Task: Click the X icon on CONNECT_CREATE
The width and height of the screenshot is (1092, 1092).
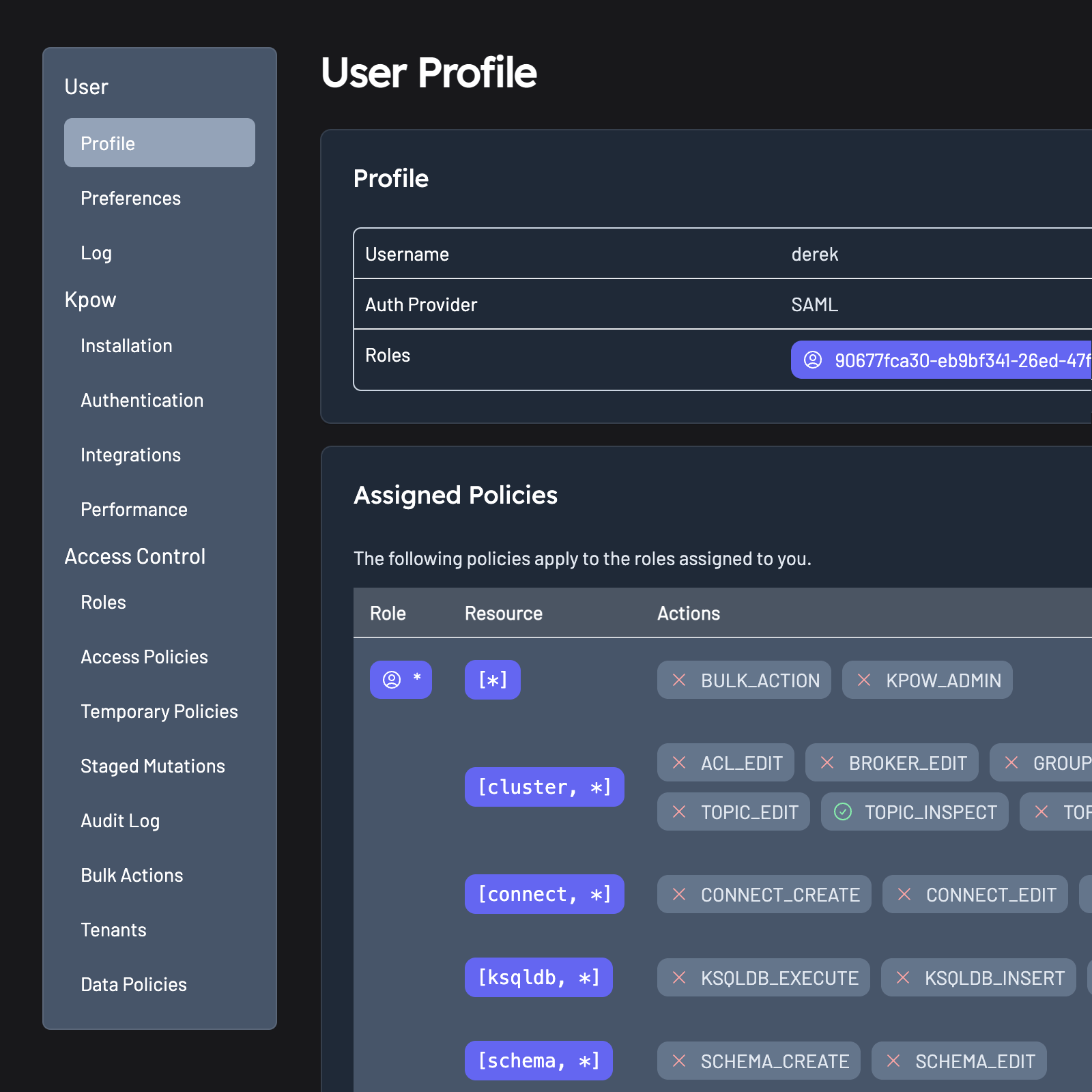Action: pos(679,894)
